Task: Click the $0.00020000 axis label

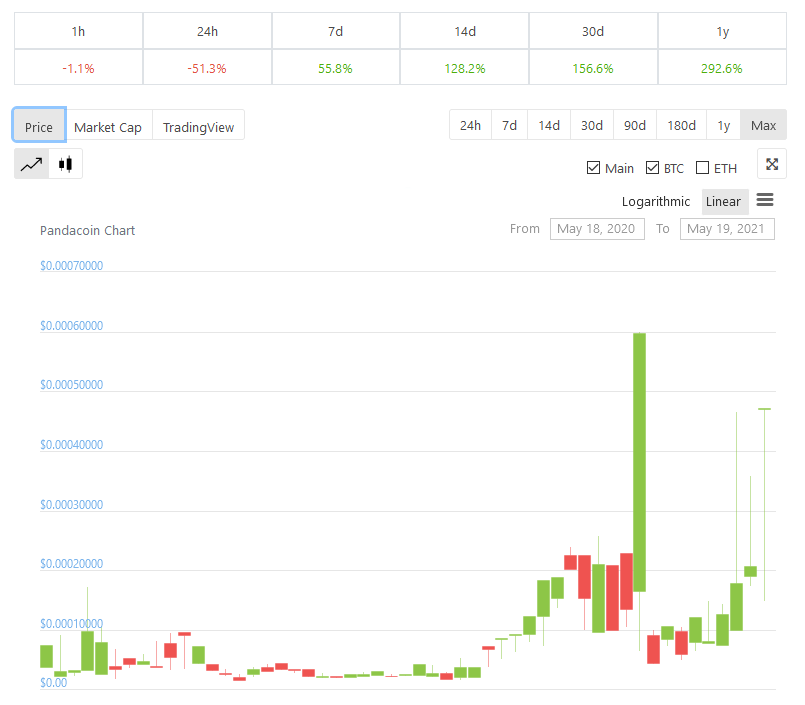Action: [x=71, y=564]
